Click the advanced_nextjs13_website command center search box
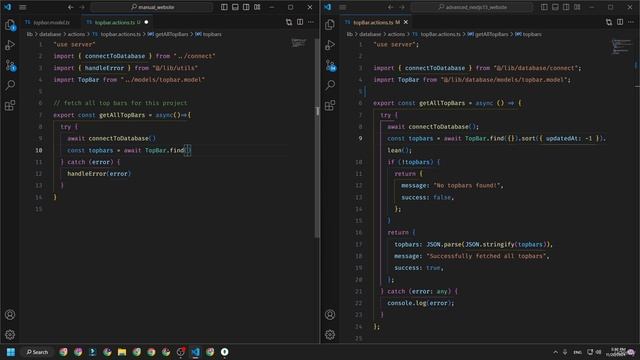The width and height of the screenshot is (640, 360). (472, 7)
